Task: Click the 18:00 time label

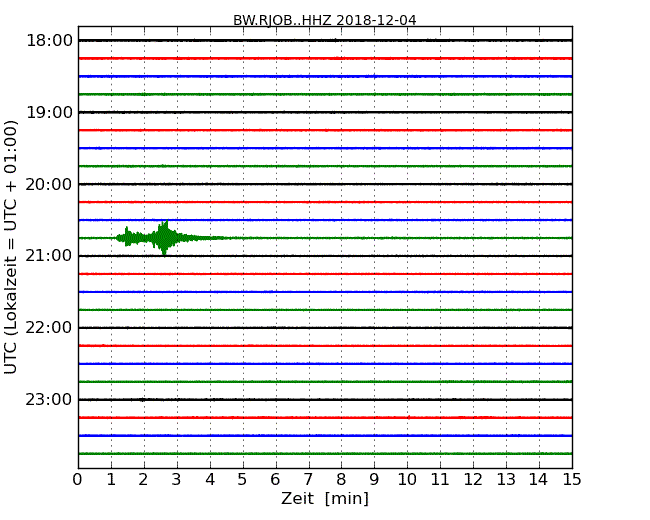Action: (49, 41)
